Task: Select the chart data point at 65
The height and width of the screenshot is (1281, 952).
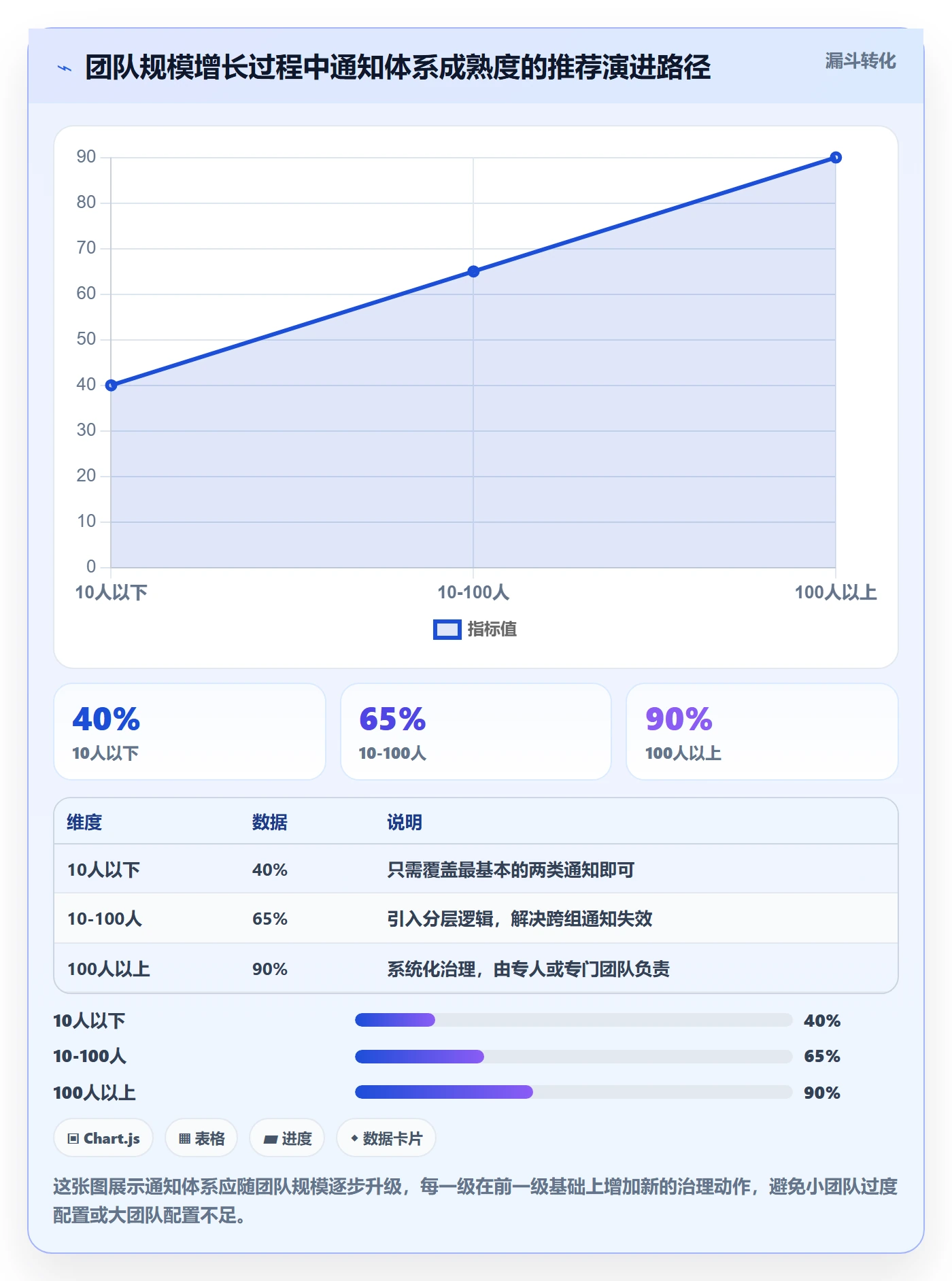Action: pyautogui.click(x=473, y=271)
